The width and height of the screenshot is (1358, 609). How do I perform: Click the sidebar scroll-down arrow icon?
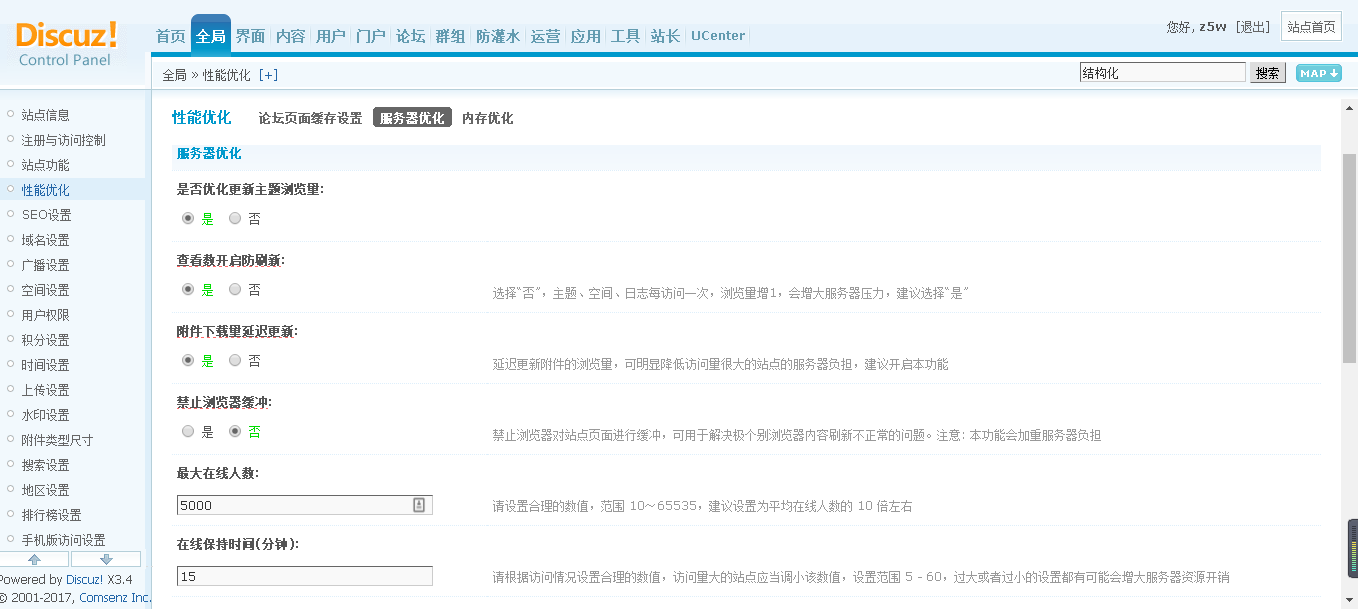click(106, 559)
